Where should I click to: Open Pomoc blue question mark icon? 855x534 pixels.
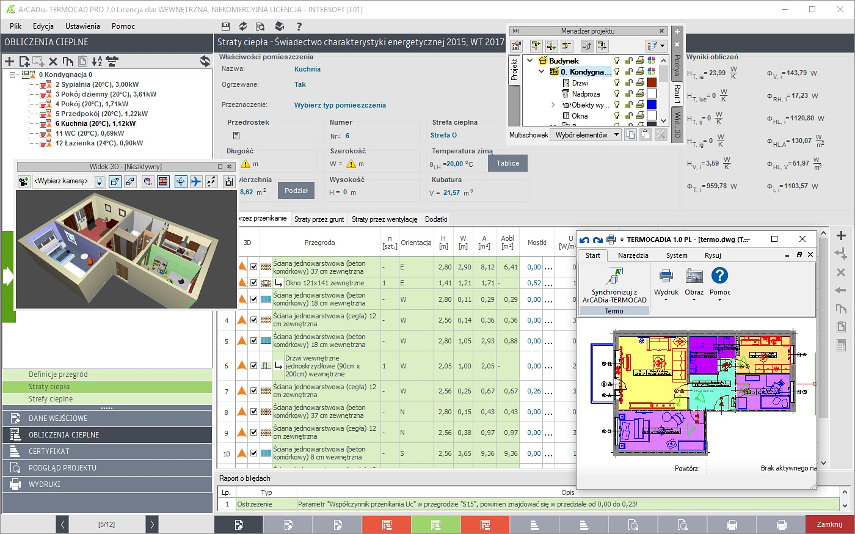tap(720, 275)
